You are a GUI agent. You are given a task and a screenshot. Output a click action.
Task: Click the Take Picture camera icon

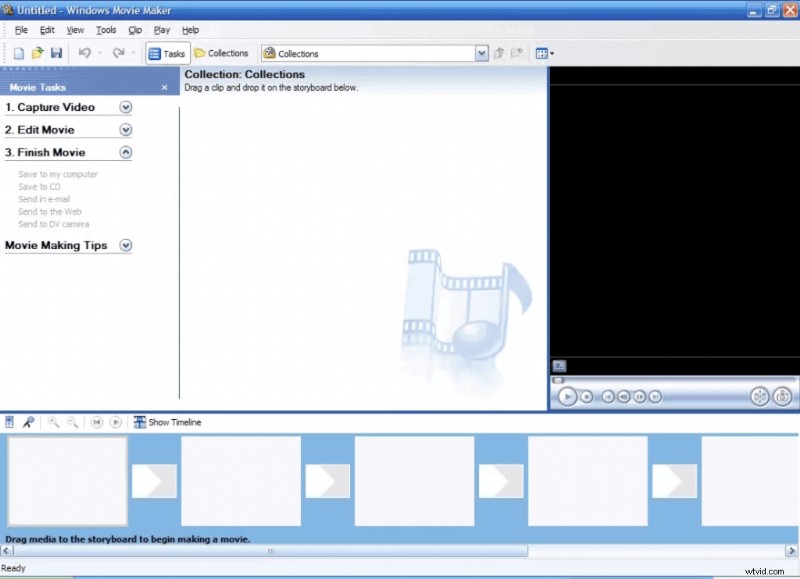pos(782,397)
